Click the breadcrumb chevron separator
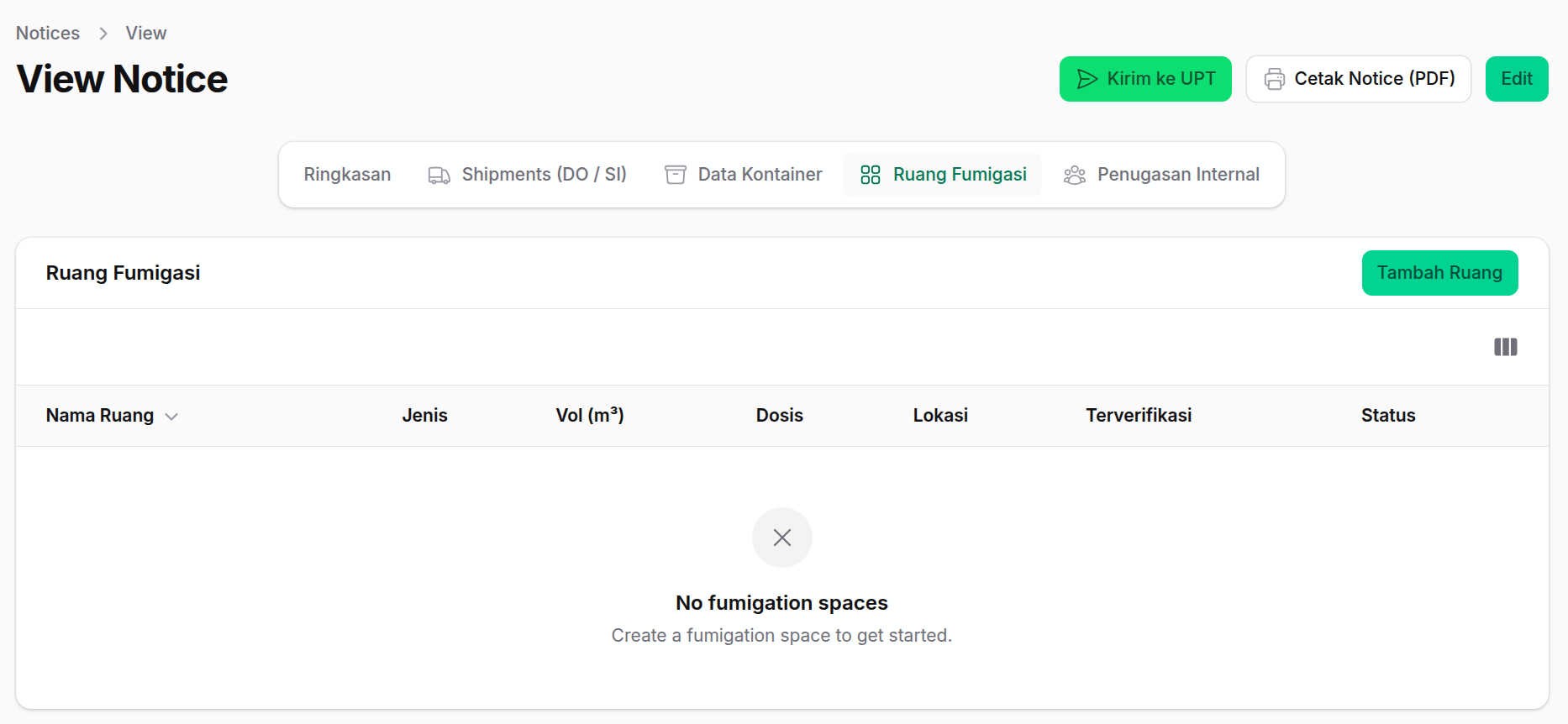Image resolution: width=1568 pixels, height=724 pixels. [103, 34]
